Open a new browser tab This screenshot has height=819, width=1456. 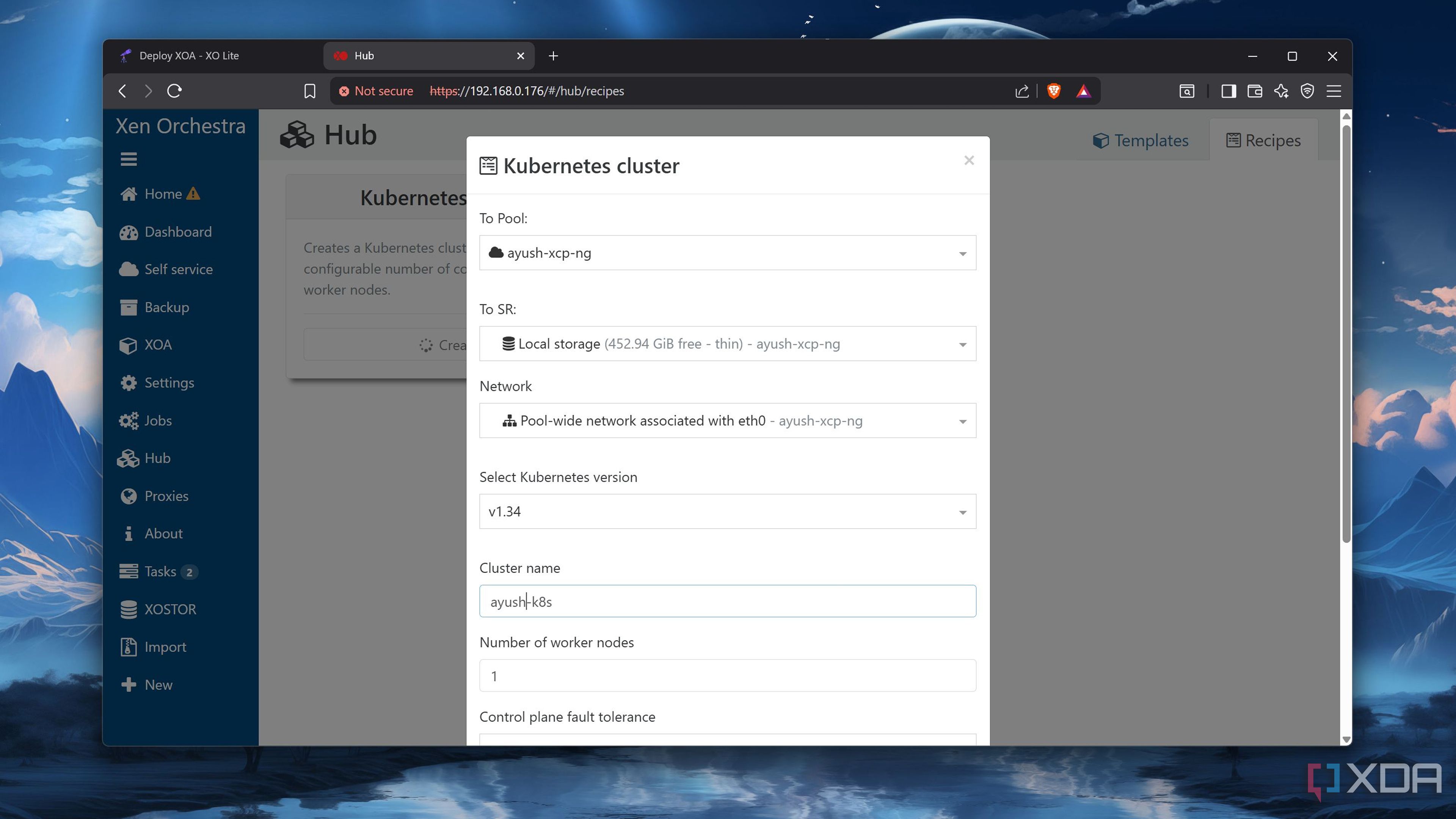point(553,56)
